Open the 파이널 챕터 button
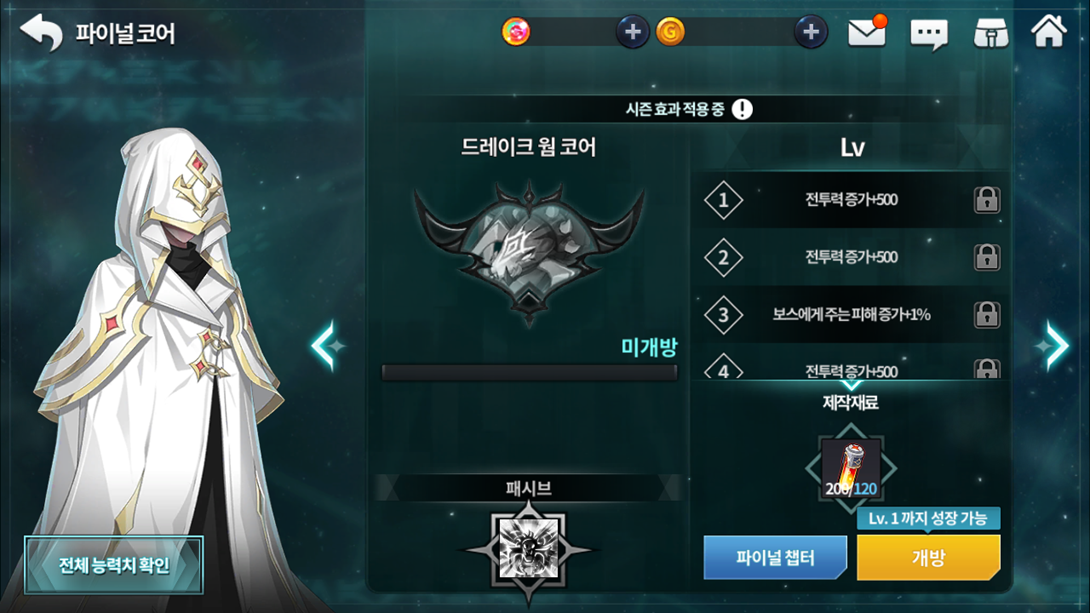The width and height of the screenshot is (1090, 613). click(x=775, y=557)
